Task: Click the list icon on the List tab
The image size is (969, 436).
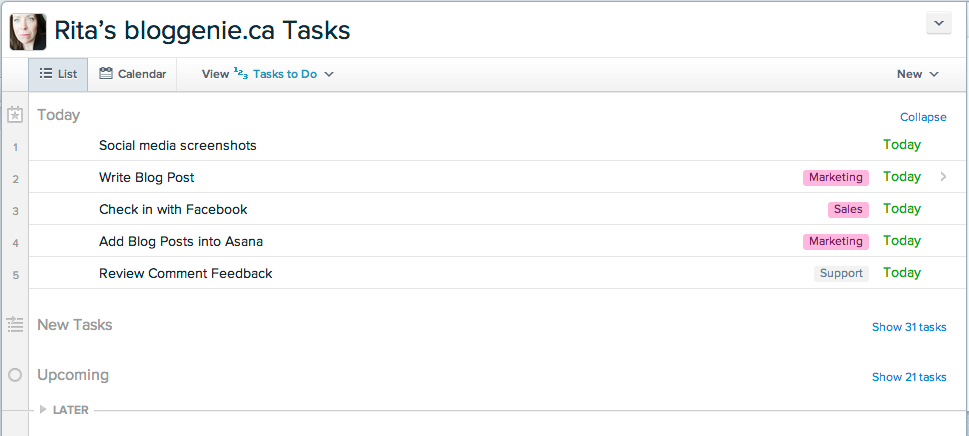Action: pyautogui.click(x=46, y=73)
